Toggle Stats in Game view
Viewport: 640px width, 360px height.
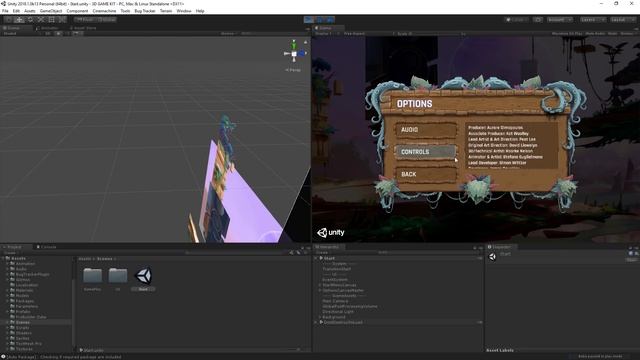pos(612,33)
